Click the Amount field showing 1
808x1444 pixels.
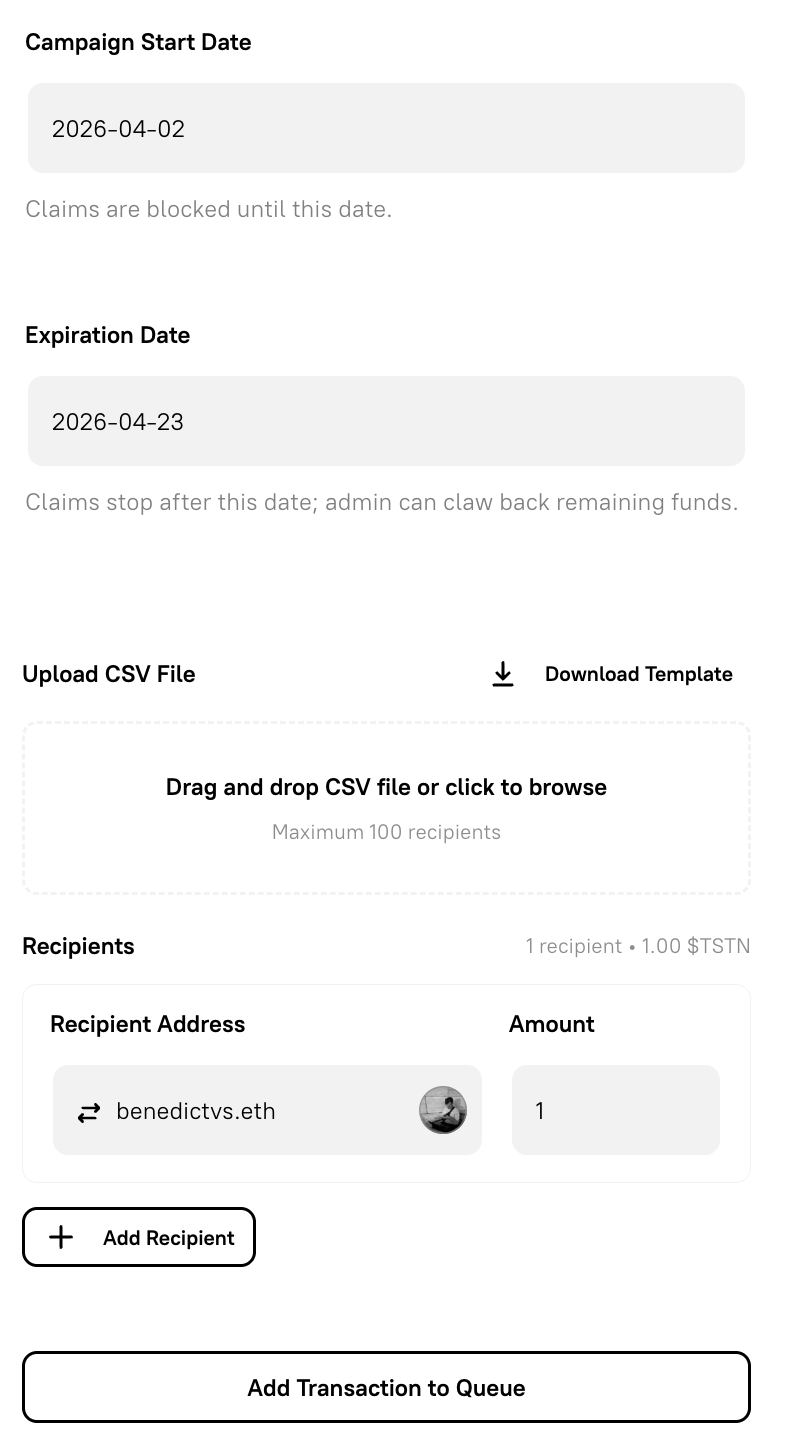pyautogui.click(x=615, y=1110)
